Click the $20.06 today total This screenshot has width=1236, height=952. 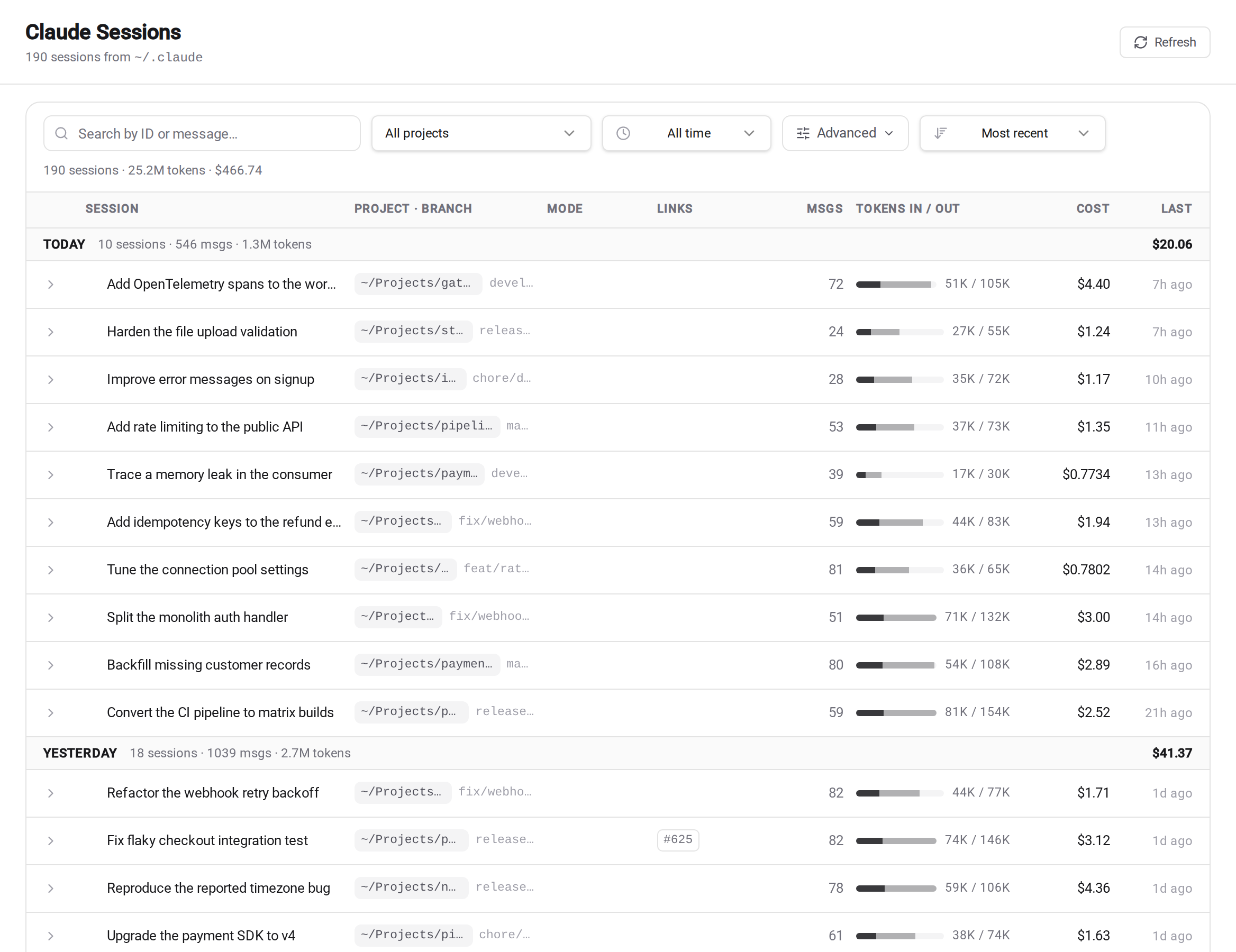pos(1171,244)
